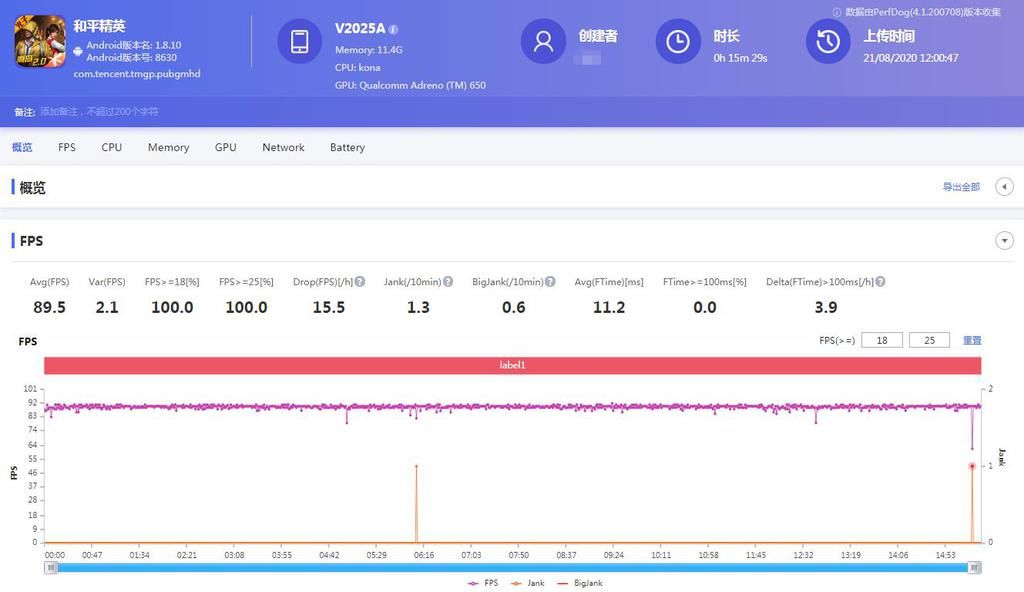This screenshot has height=592, width=1024.
Task: Open help icon beside BigJank(/10min)
Action: [x=550, y=282]
